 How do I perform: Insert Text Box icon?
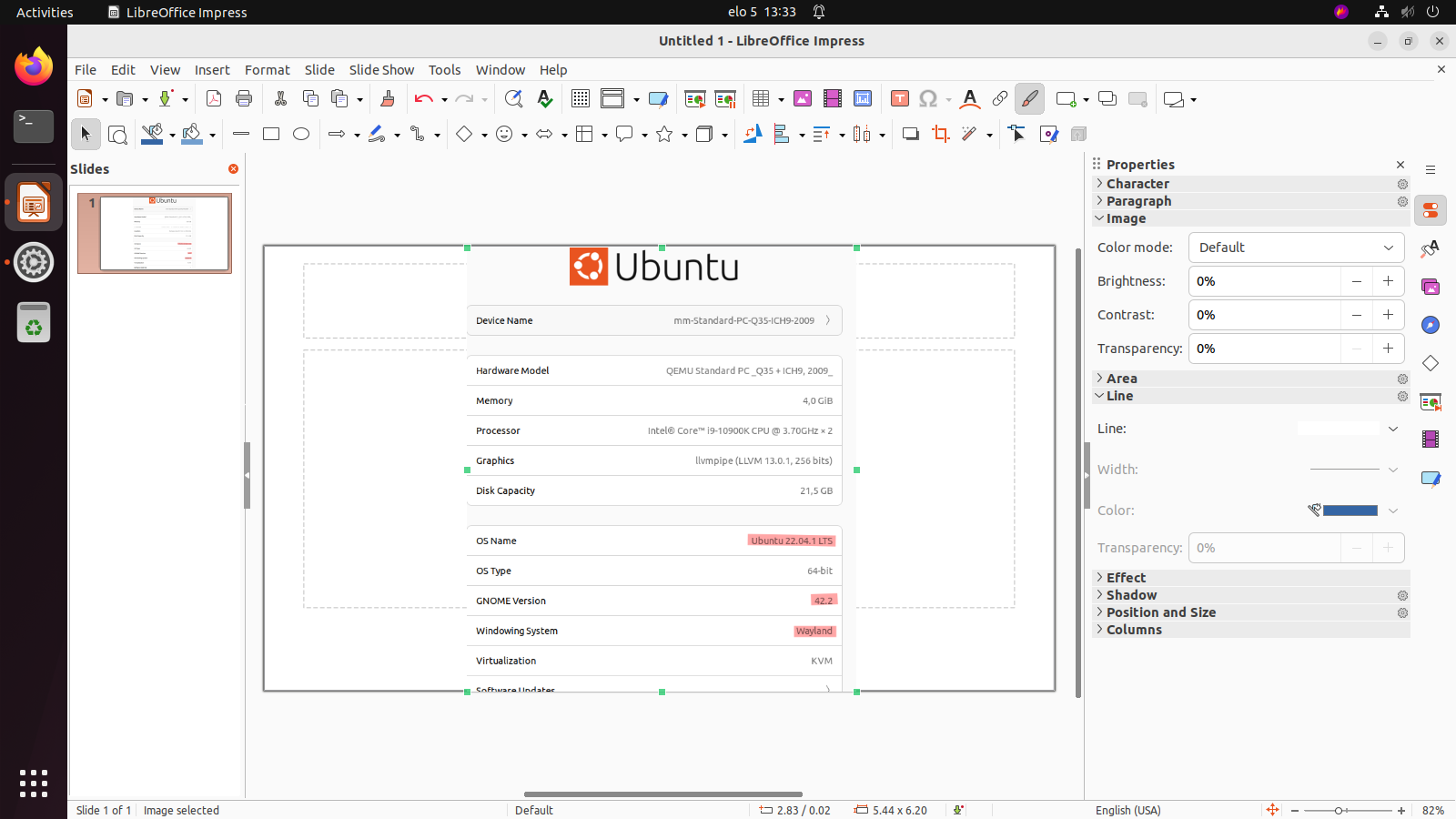coord(900,99)
